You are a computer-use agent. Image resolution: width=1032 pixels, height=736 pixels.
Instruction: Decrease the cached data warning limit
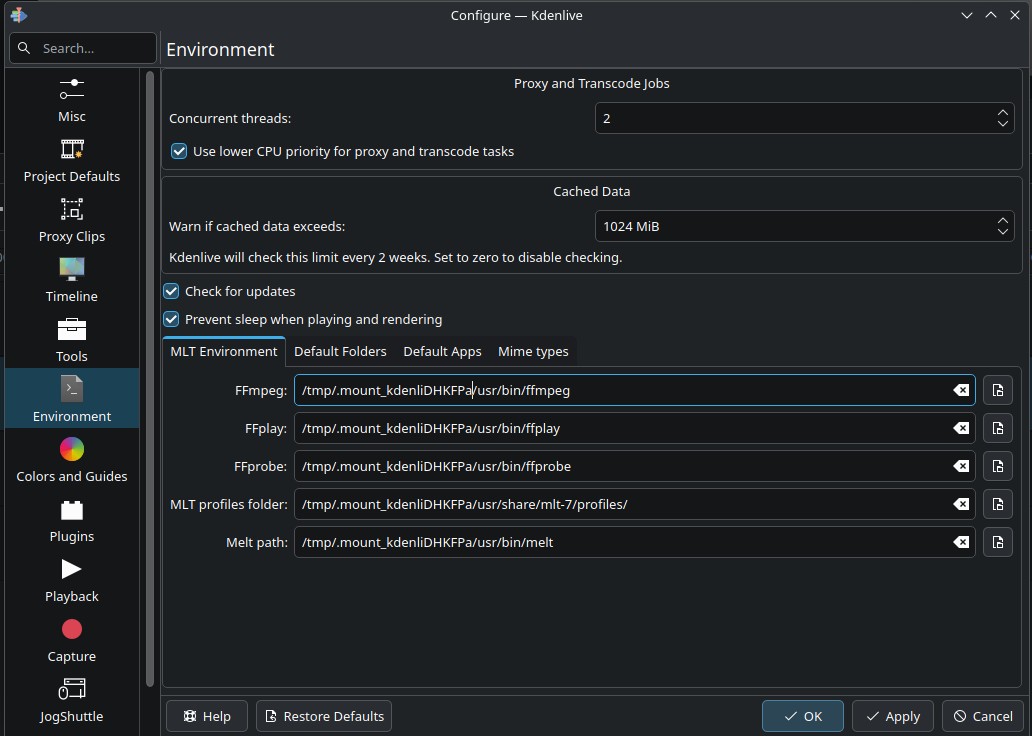coord(1002,232)
